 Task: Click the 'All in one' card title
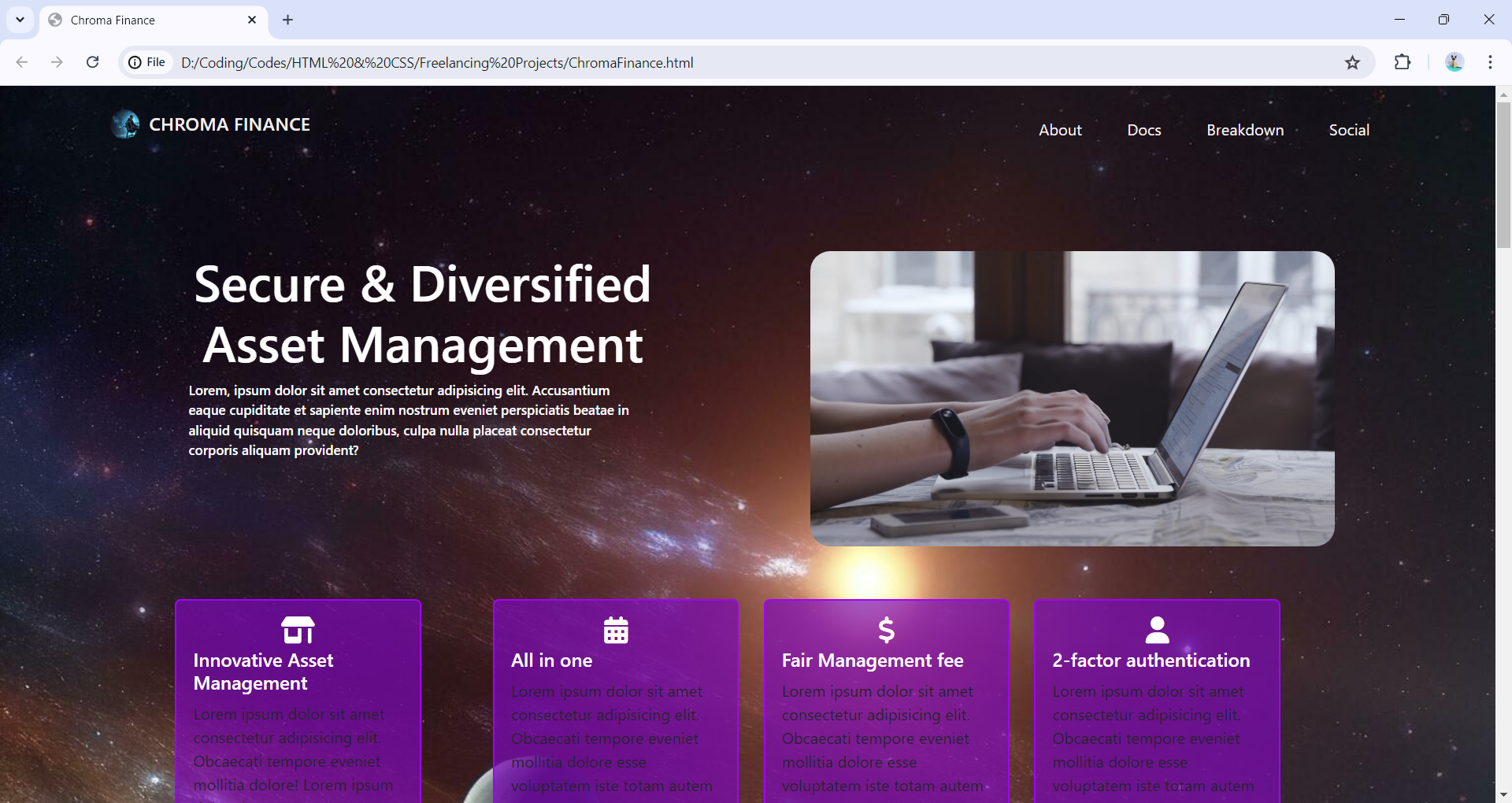(551, 661)
